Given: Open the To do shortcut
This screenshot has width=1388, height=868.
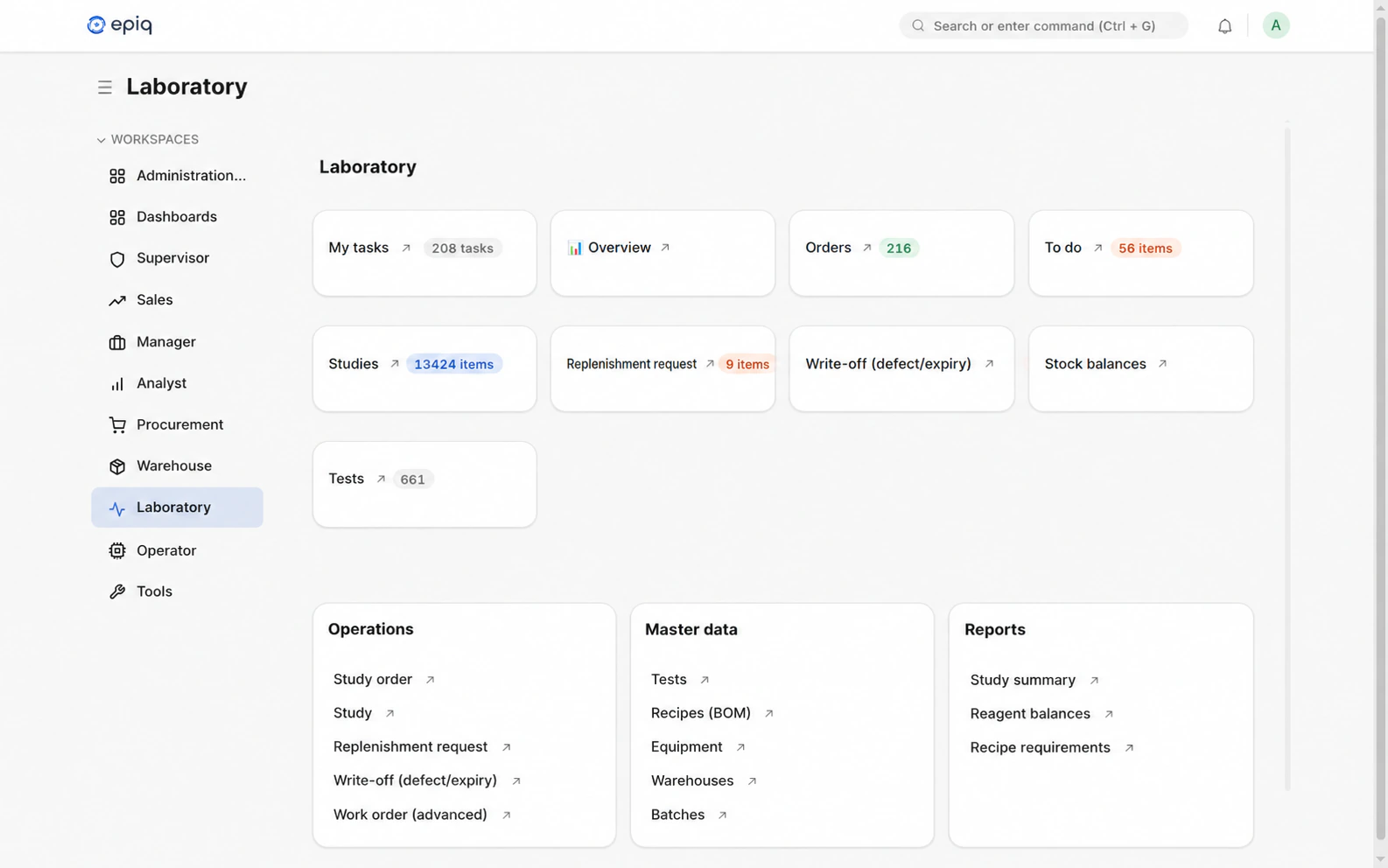Looking at the screenshot, I should coord(1141,253).
